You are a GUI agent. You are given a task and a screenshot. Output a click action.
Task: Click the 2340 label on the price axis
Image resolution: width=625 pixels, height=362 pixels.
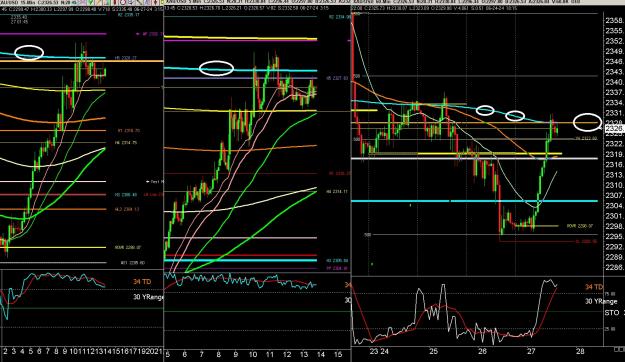tap(614, 82)
